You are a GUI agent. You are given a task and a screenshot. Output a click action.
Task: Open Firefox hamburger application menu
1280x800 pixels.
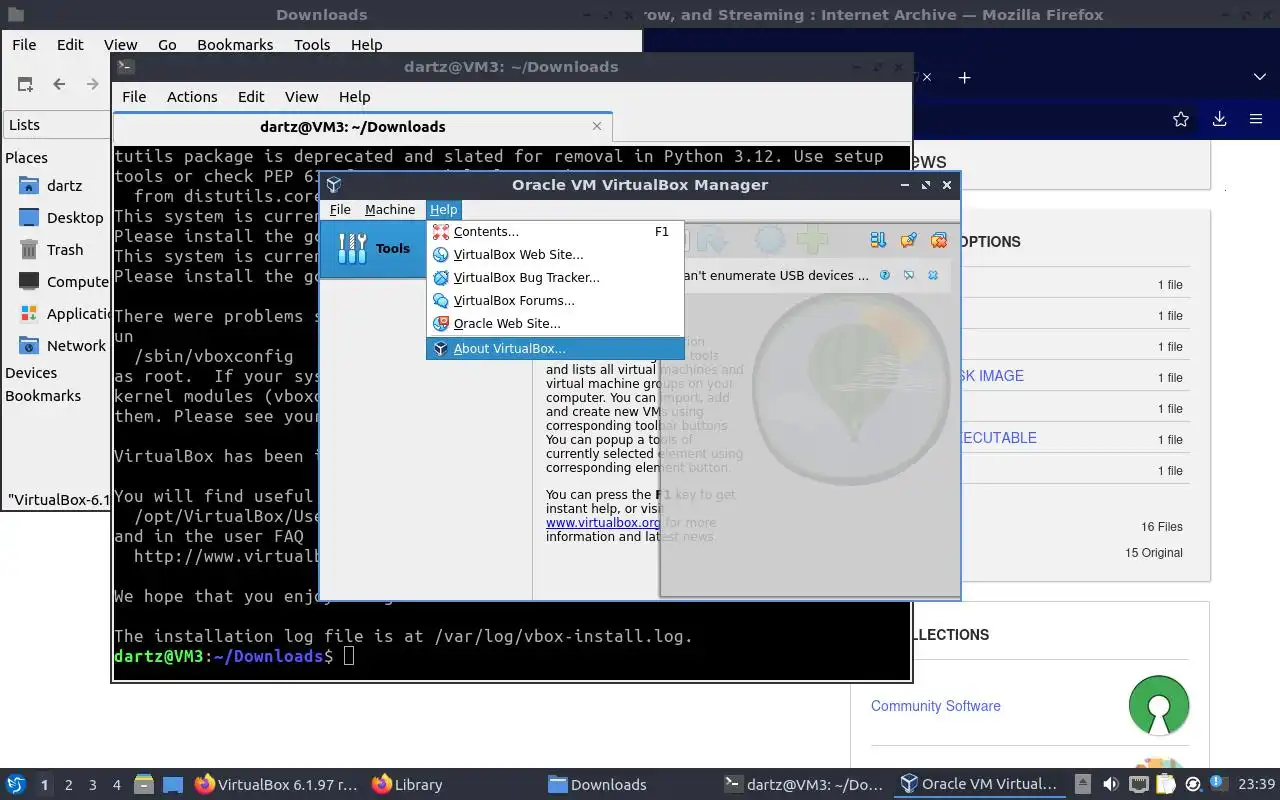click(1256, 119)
